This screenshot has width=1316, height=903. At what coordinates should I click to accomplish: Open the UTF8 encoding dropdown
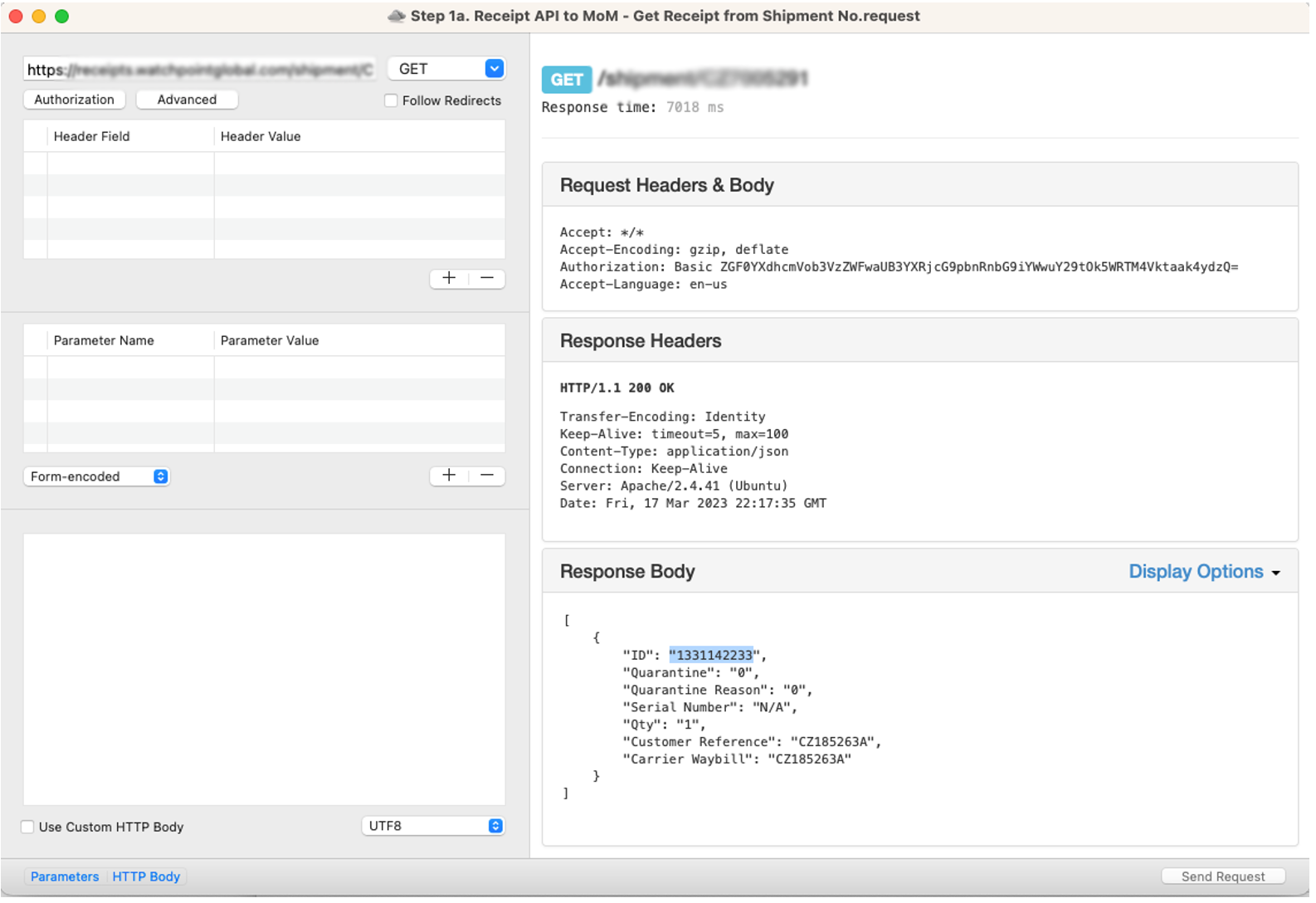click(433, 827)
